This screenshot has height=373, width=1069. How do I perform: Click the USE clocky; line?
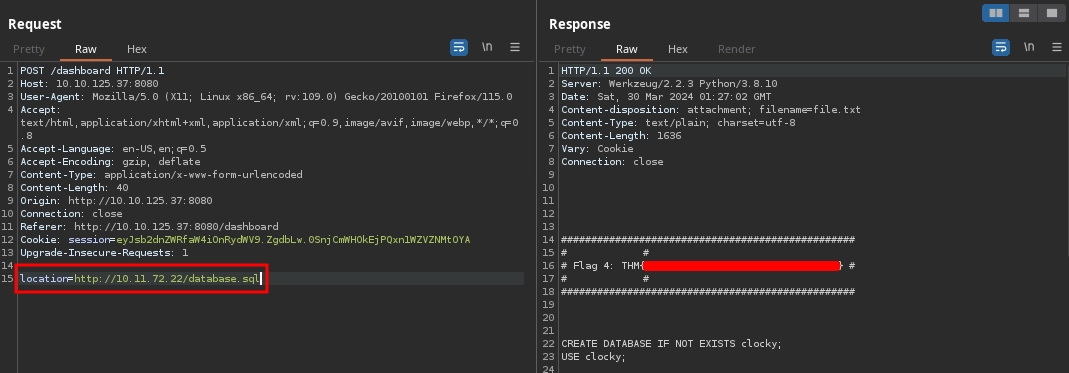coord(593,356)
